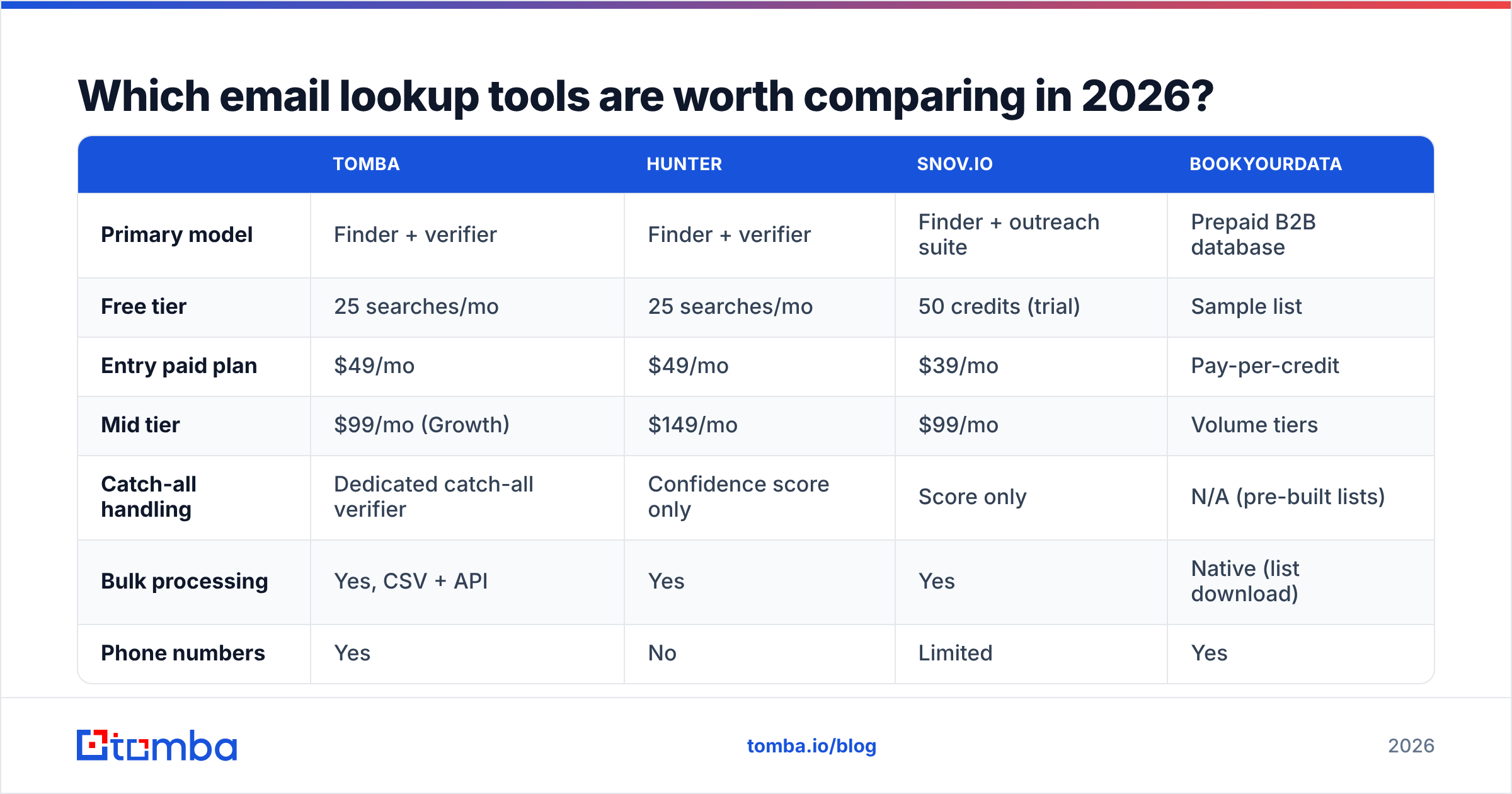Click the page title heading
Screen dimensions: 1512x794
(x=645, y=96)
